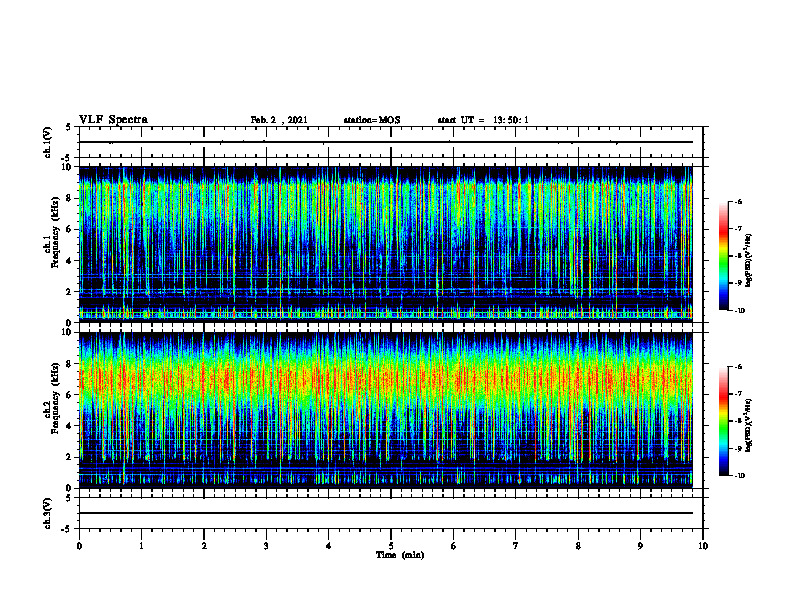The width and height of the screenshot is (792, 612).
Task: Click the "VLF Spectra" plot title
Action: pos(113,120)
